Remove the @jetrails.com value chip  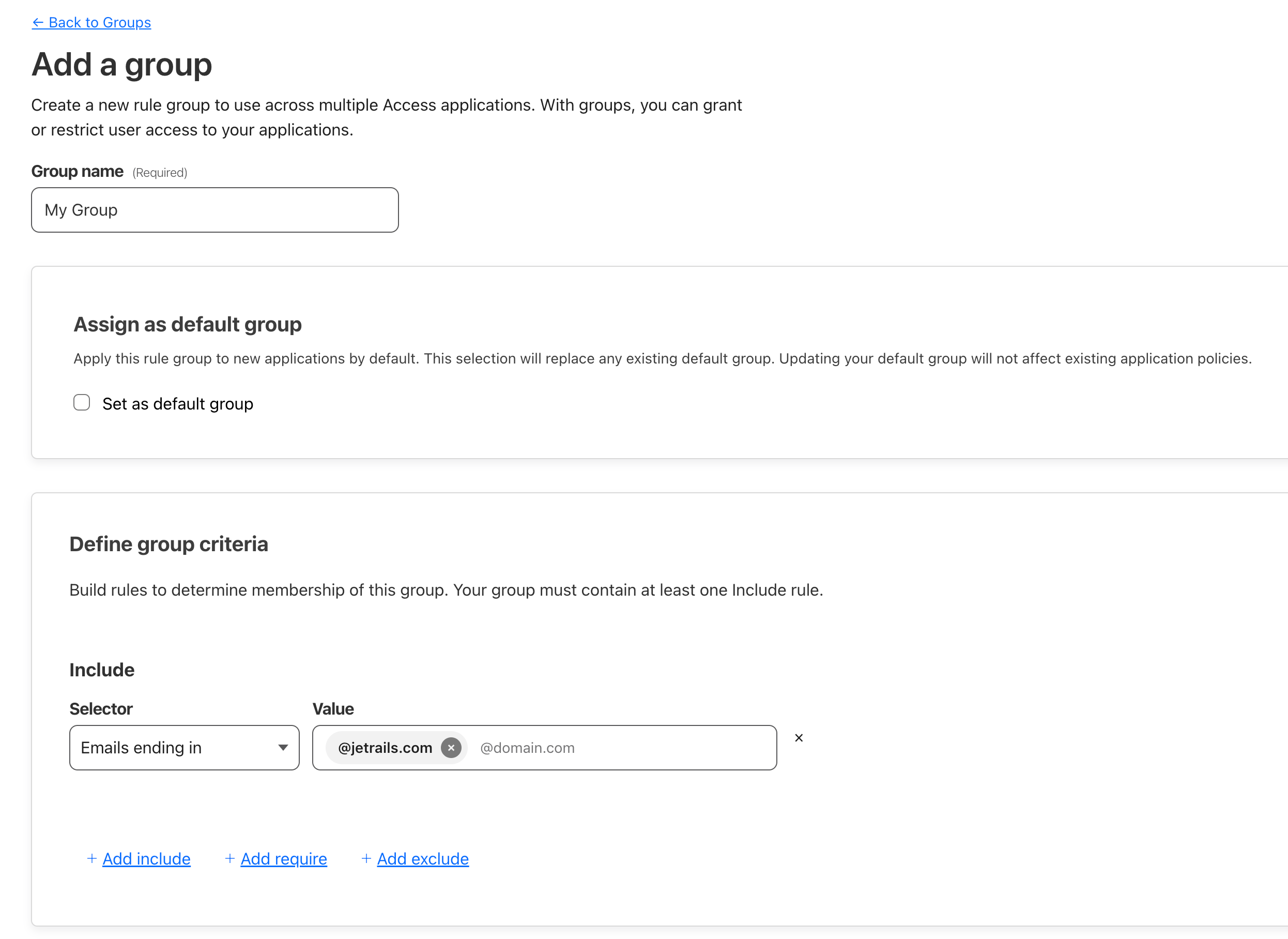[451, 748]
